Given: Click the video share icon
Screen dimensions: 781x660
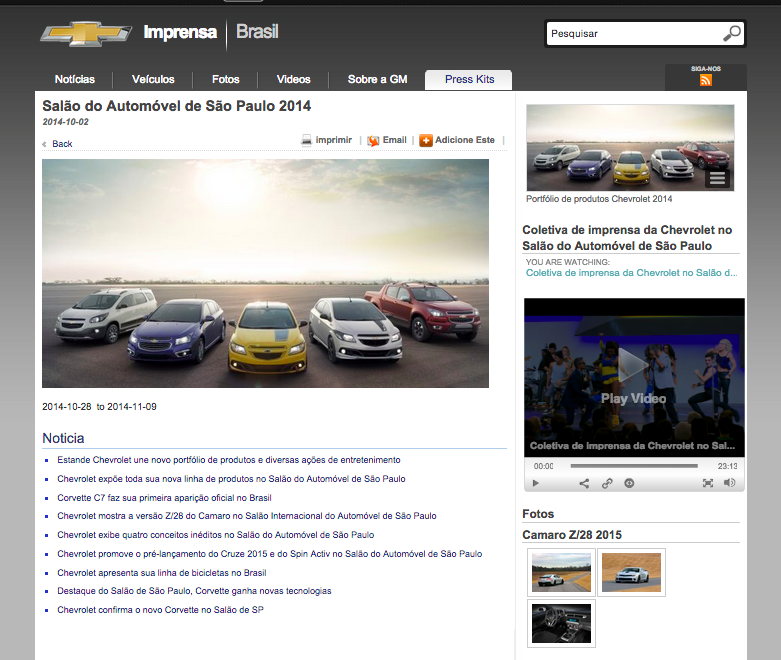Looking at the screenshot, I should (x=584, y=483).
